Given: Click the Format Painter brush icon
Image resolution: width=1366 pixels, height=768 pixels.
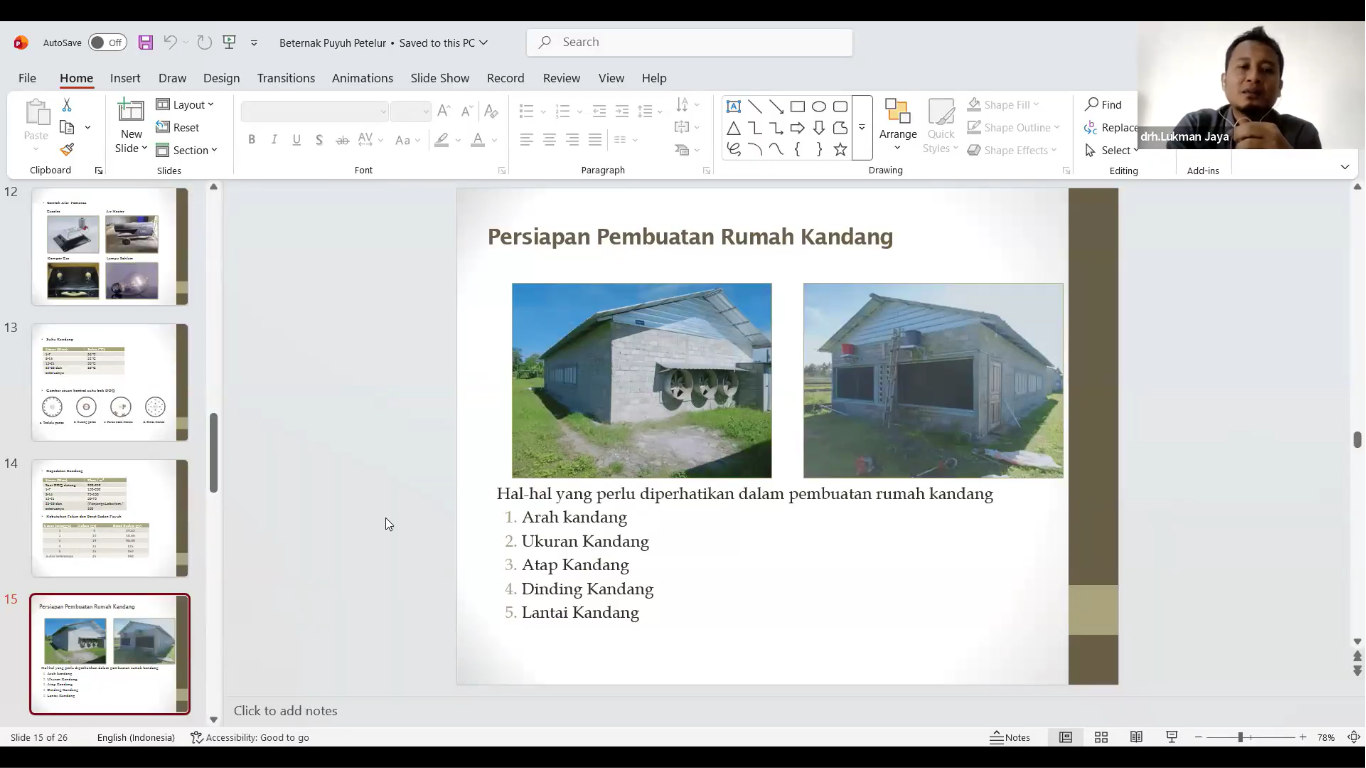Looking at the screenshot, I should click(67, 150).
